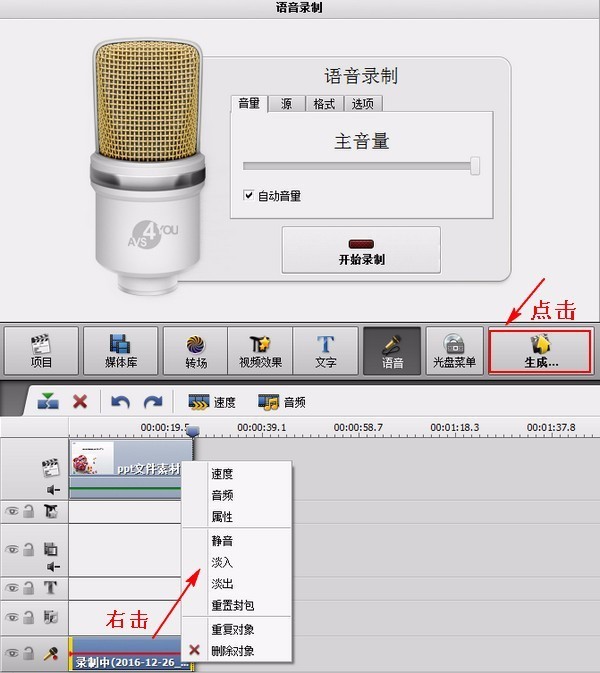Click the 主音量 slider handle

click(x=475, y=166)
